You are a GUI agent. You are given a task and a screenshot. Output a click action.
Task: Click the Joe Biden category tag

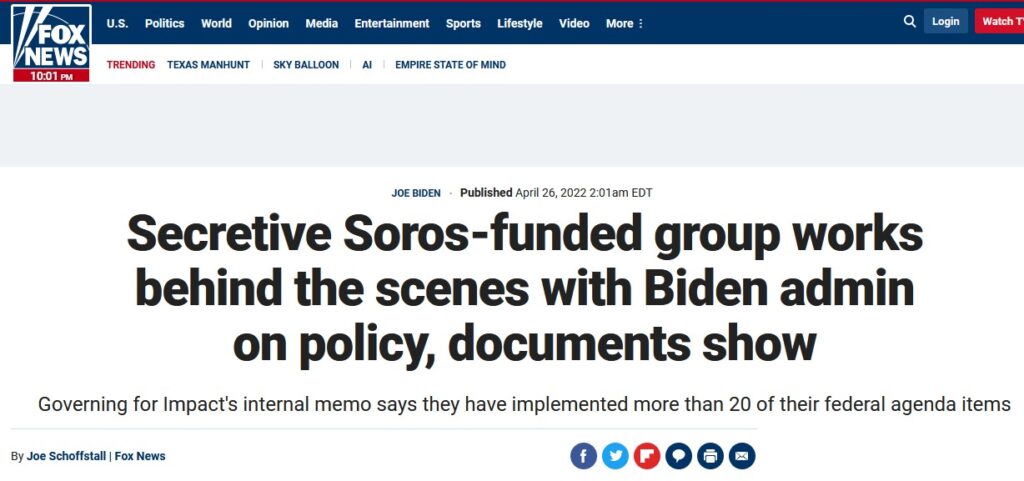(x=416, y=193)
